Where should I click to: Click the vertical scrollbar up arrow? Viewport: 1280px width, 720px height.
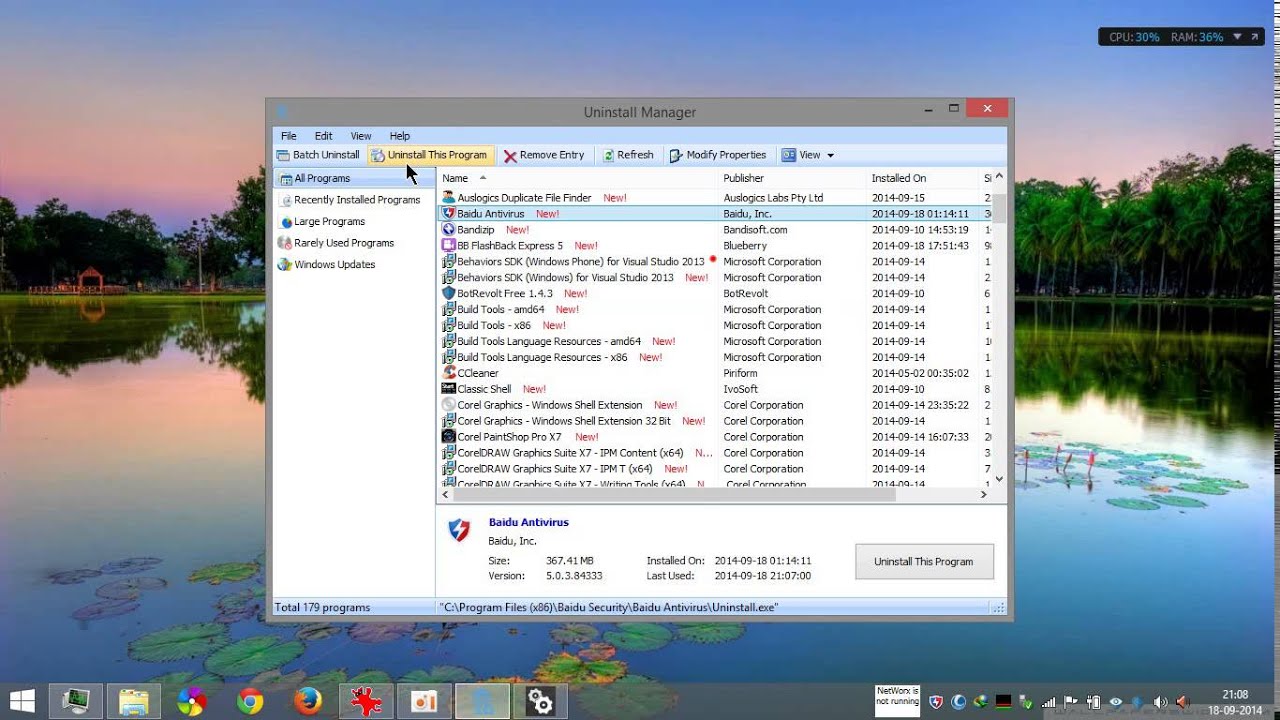999,177
